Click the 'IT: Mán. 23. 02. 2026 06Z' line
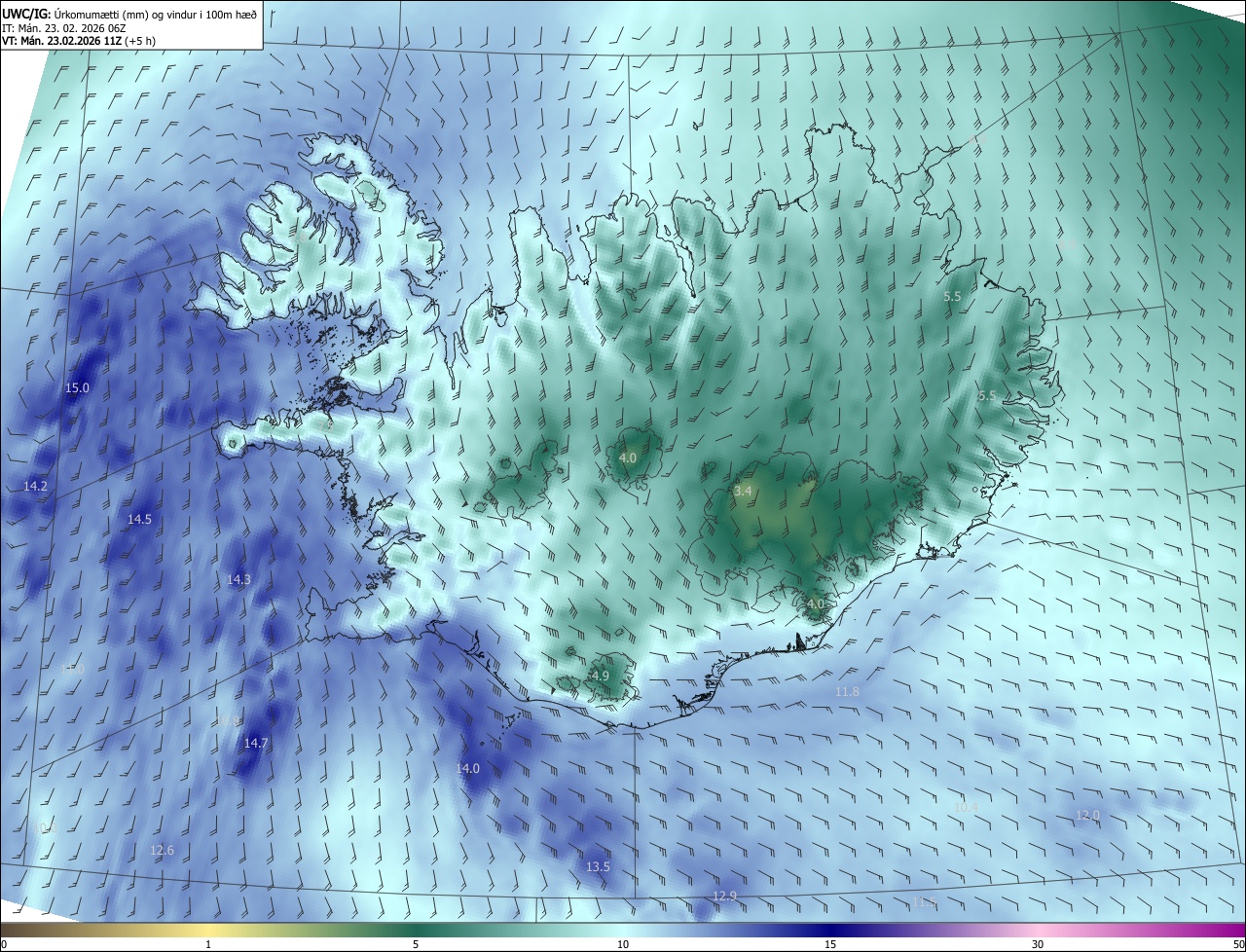Viewport: 1246px width, 952px height. (x=64, y=27)
